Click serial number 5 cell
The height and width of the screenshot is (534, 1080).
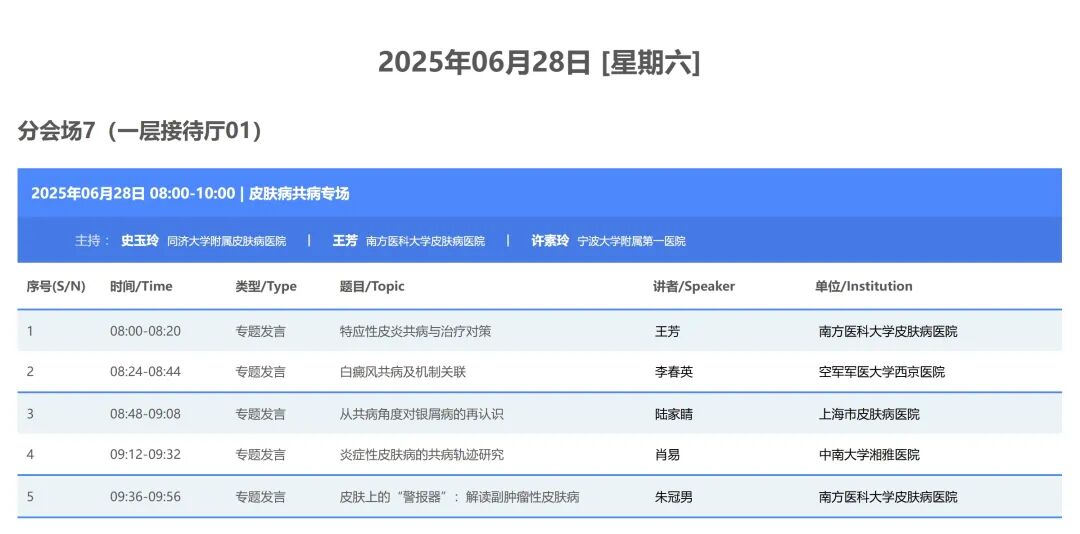(x=30, y=497)
